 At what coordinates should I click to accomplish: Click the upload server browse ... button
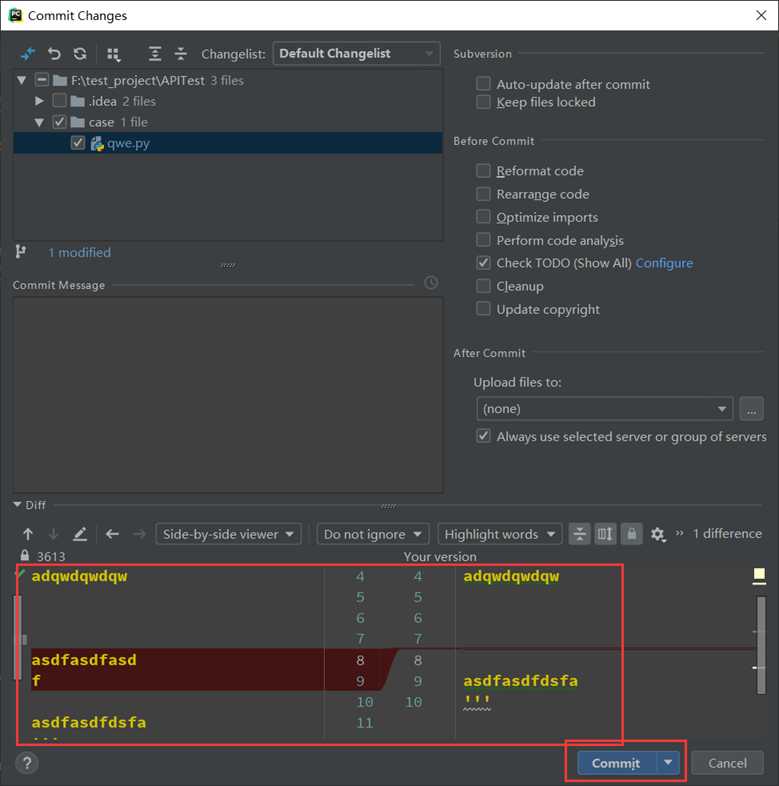click(751, 409)
